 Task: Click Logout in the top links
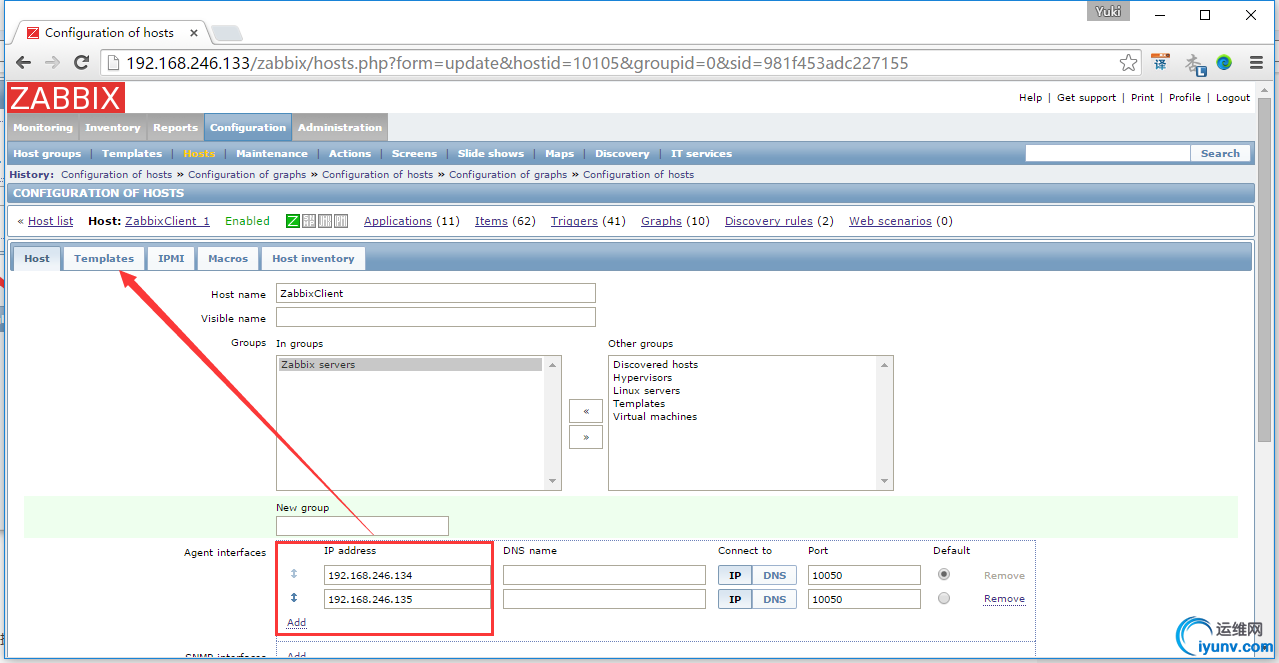pyautogui.click(x=1233, y=97)
